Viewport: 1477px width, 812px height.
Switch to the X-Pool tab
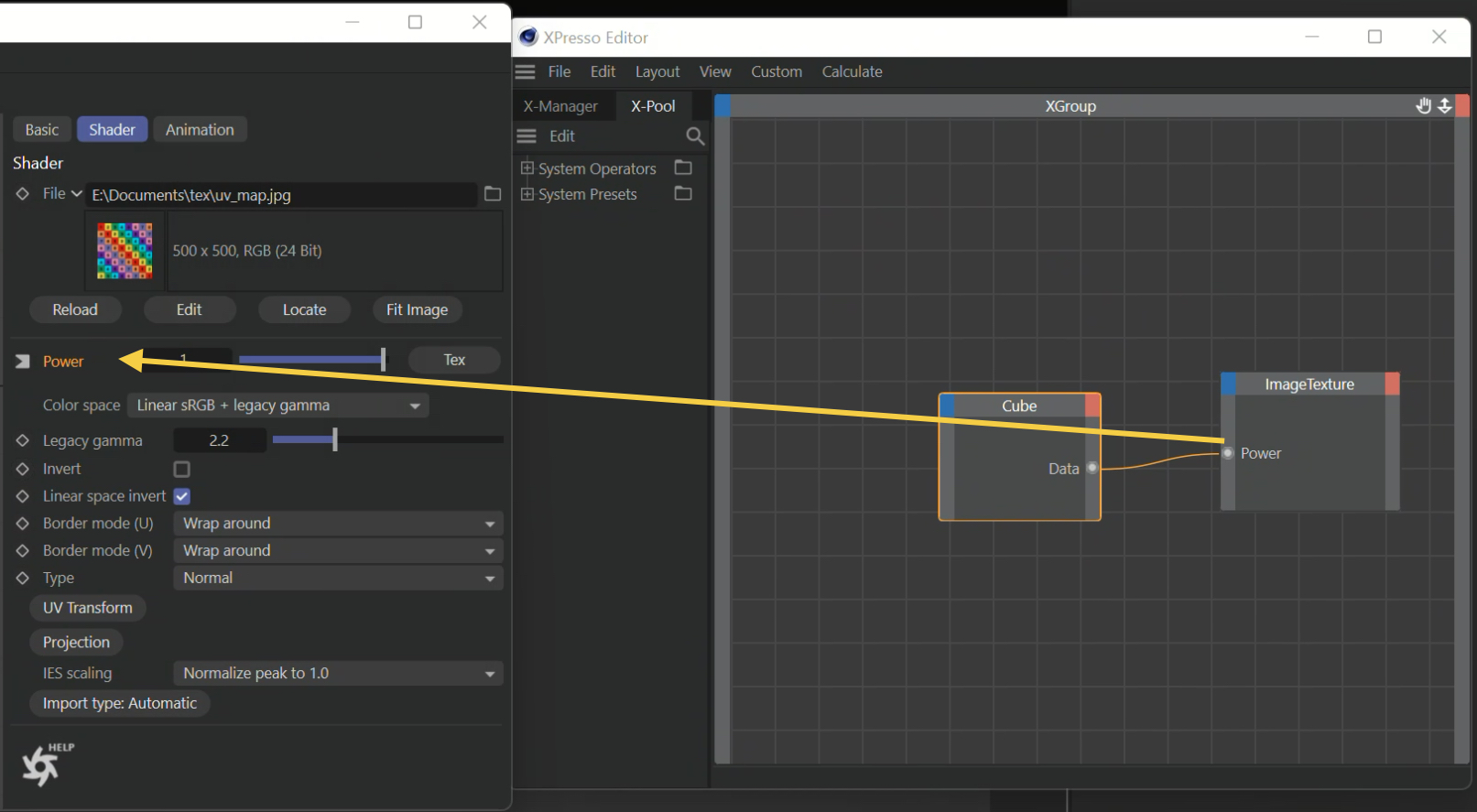point(653,106)
